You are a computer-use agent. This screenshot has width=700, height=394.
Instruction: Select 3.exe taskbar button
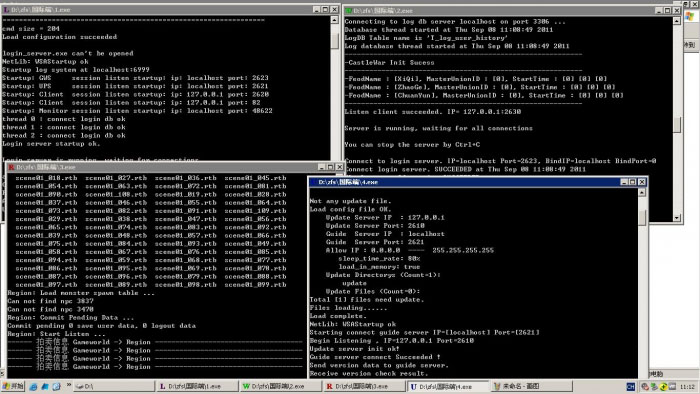[364, 386]
